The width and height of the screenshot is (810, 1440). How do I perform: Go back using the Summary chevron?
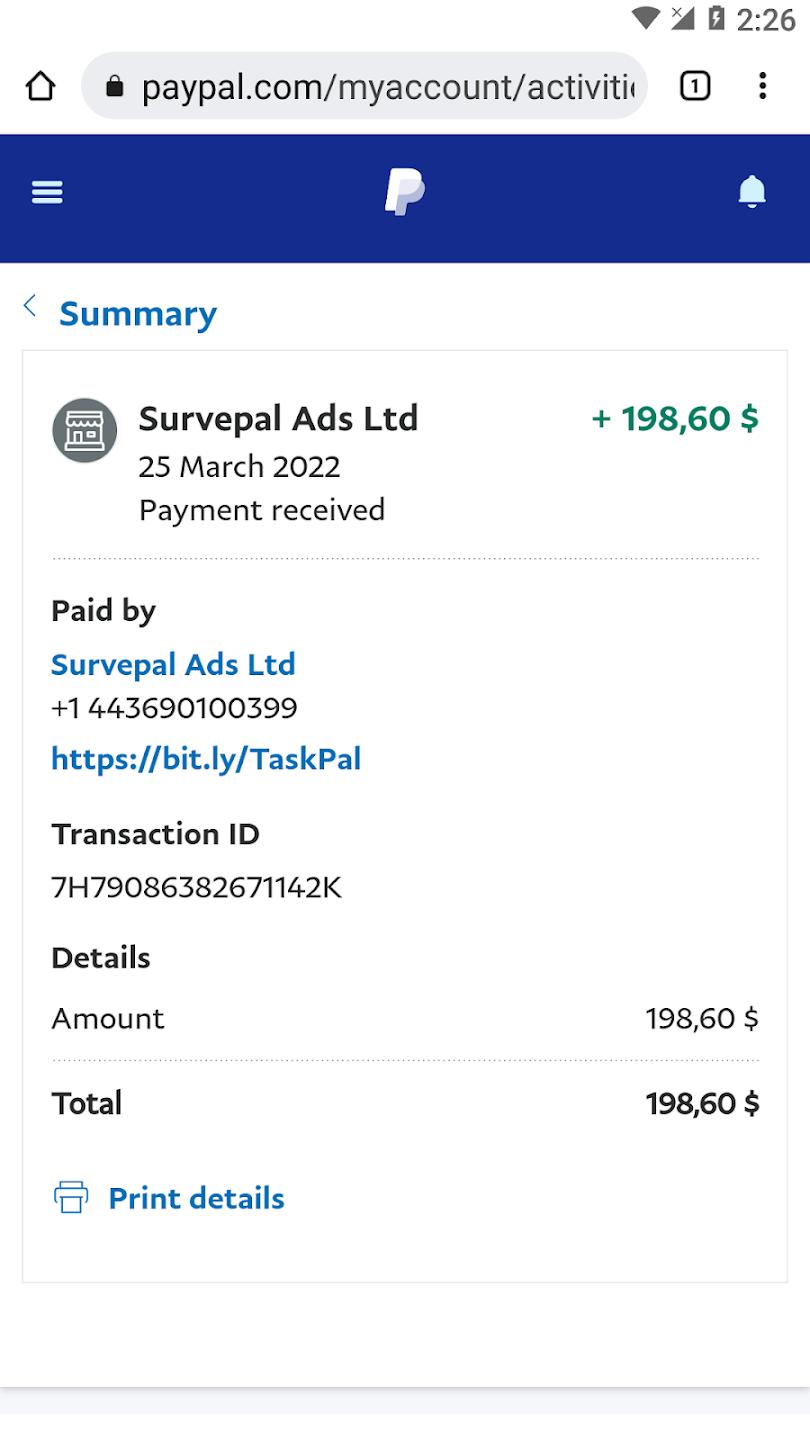tap(30, 306)
